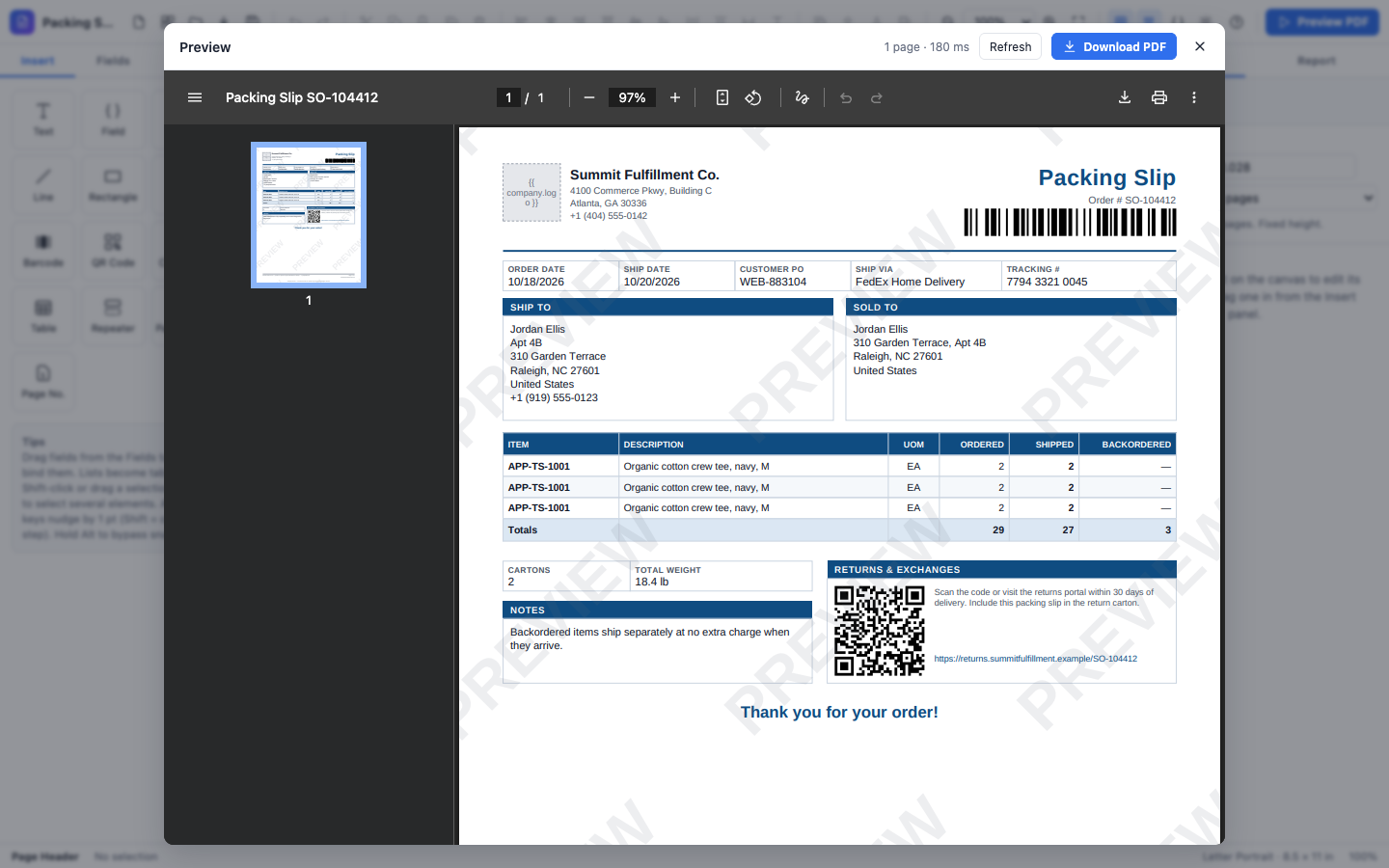Close the Preview dialog
1389x868 pixels.
click(1200, 46)
